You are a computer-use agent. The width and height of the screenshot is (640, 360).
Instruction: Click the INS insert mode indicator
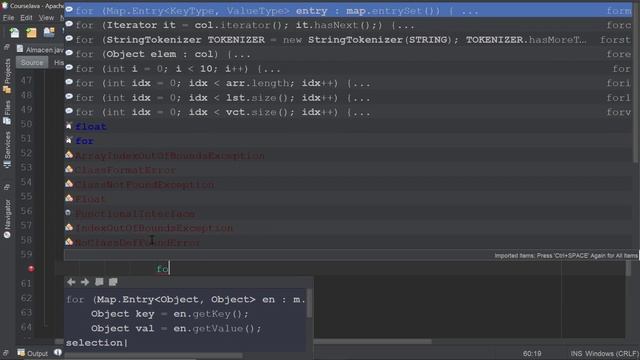tap(576, 353)
